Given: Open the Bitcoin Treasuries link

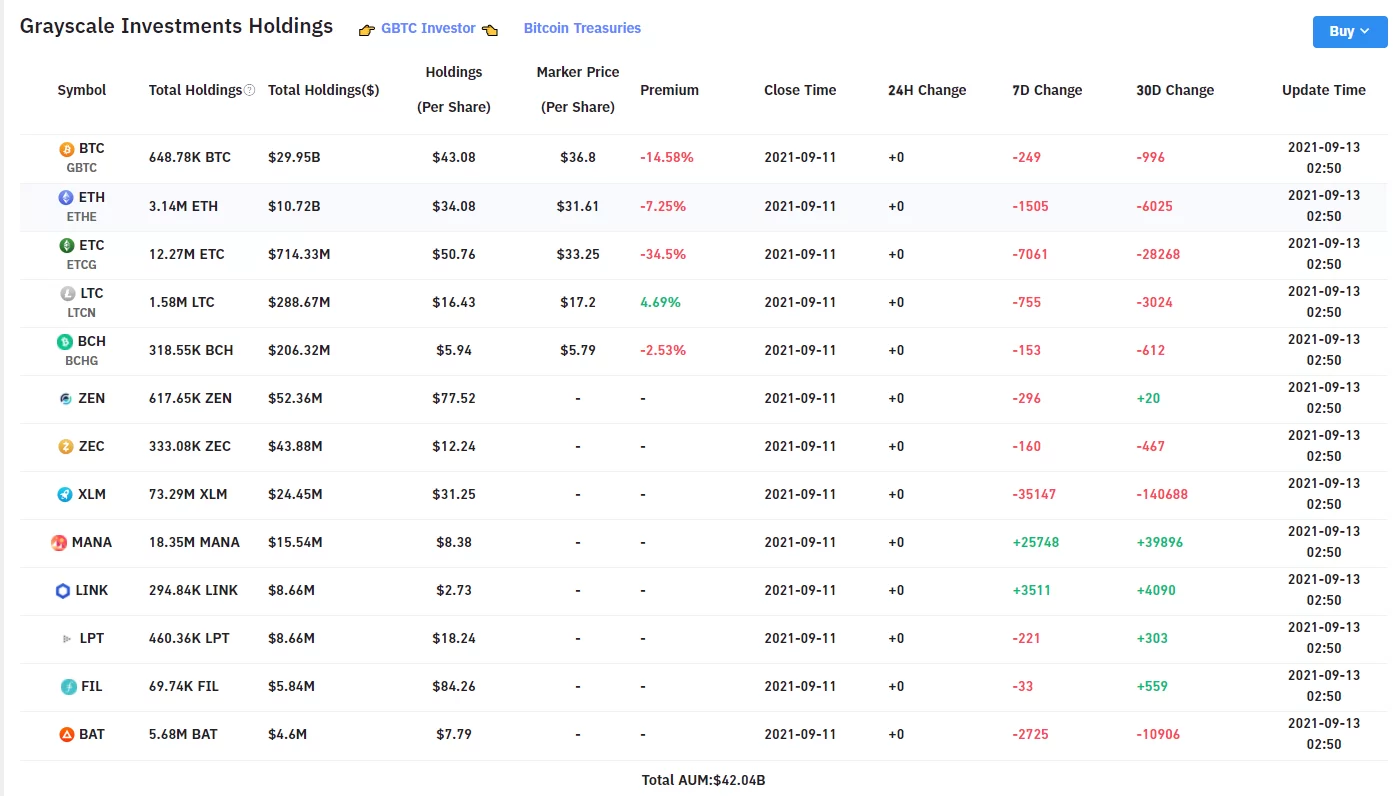Looking at the screenshot, I should [582, 28].
